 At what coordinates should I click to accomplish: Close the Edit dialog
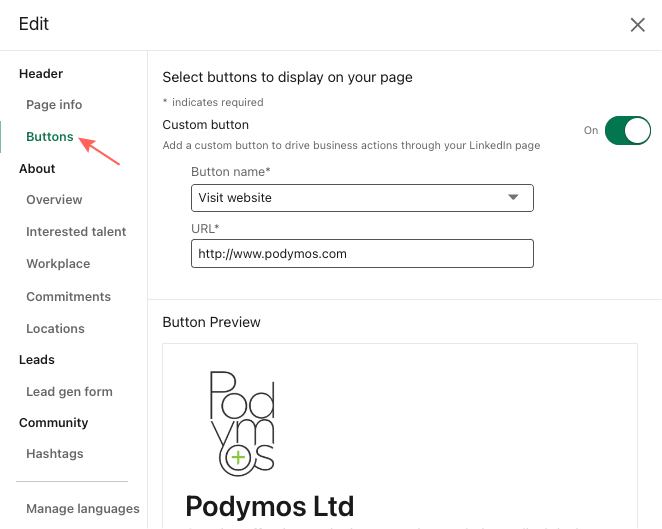637,25
